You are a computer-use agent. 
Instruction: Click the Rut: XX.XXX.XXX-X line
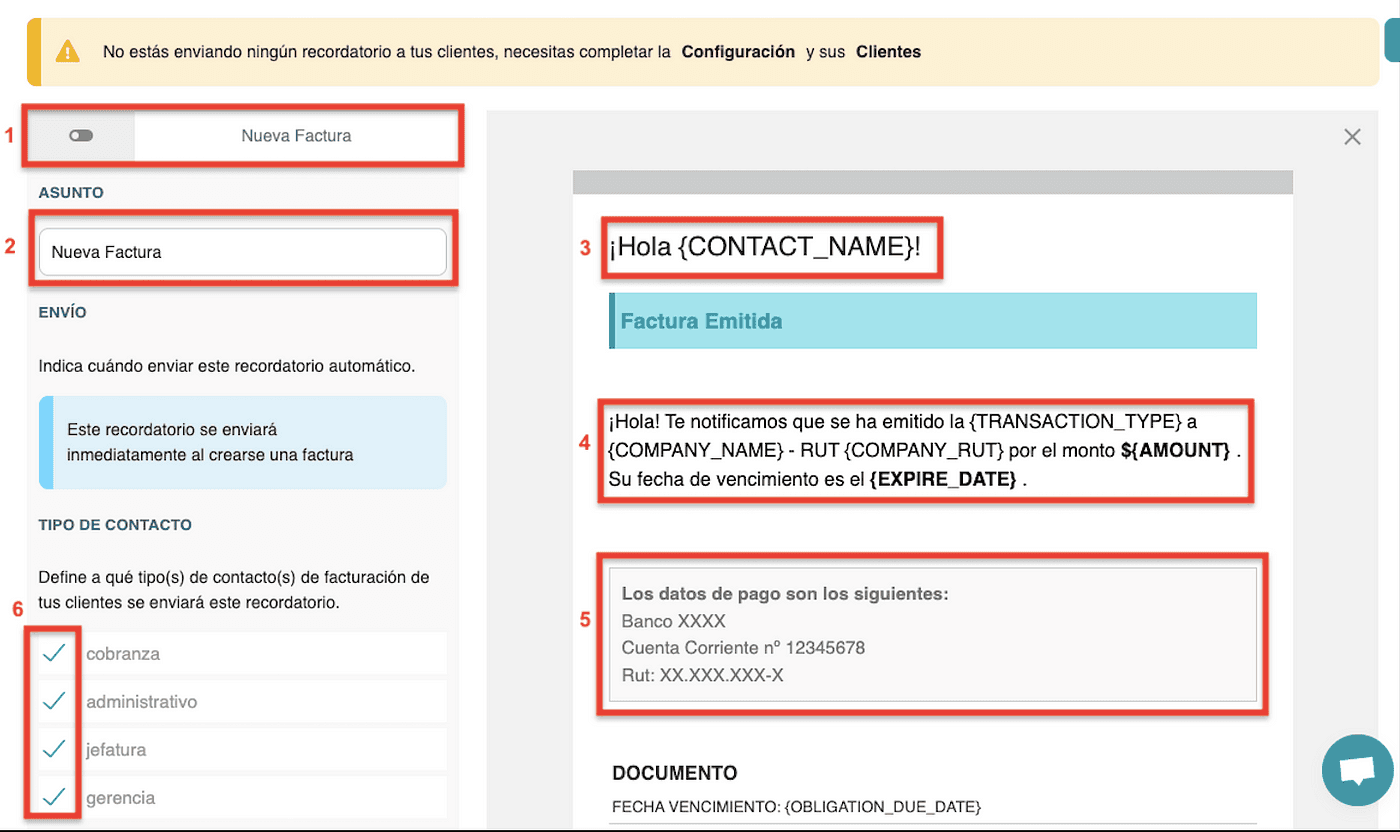pyautogui.click(x=702, y=675)
